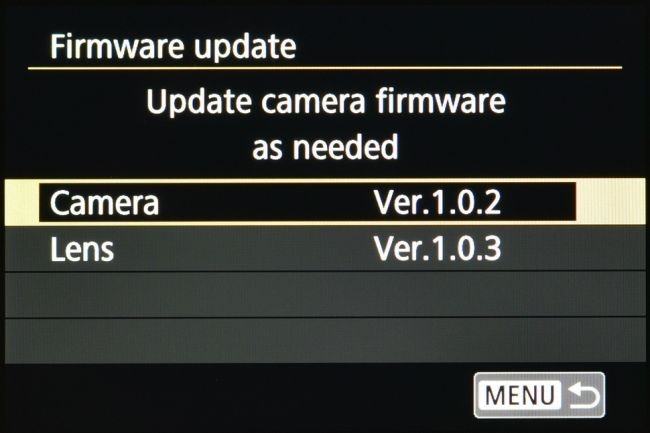Click lens version Ver.1.0.3
Image resolution: width=650 pixels, height=433 pixels.
(x=436, y=249)
